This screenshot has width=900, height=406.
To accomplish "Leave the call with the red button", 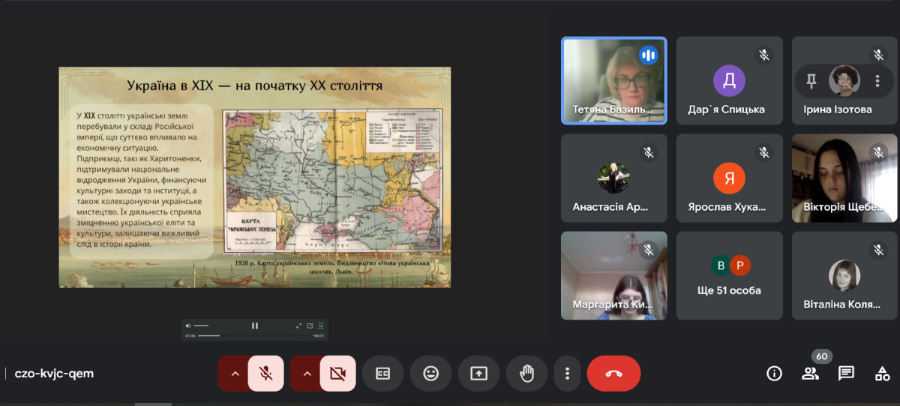I will click(x=614, y=374).
